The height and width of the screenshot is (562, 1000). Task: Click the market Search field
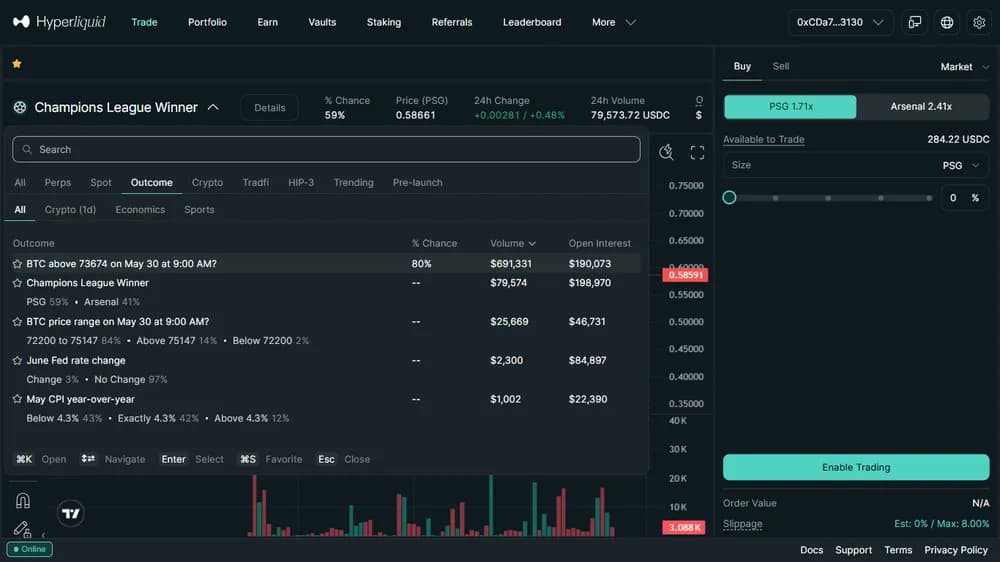click(x=327, y=149)
